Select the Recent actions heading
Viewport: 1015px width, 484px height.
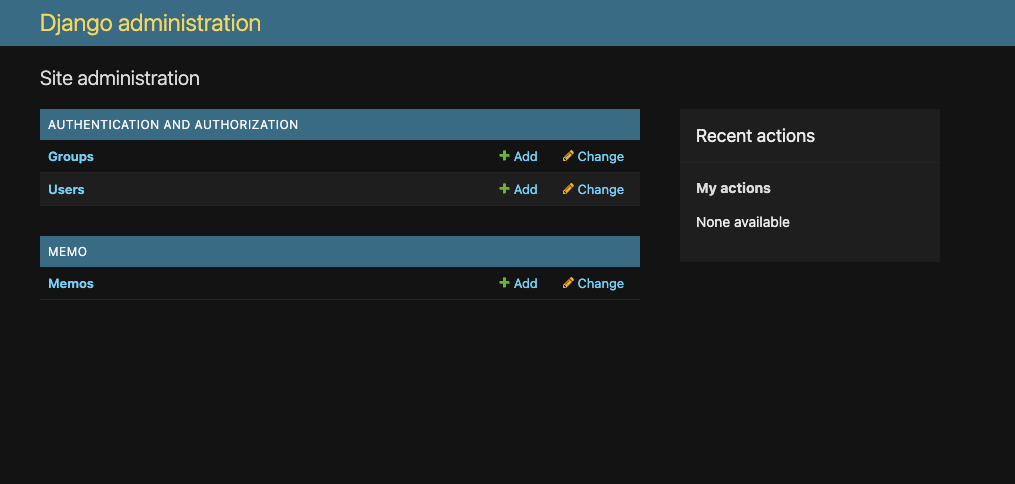click(755, 136)
